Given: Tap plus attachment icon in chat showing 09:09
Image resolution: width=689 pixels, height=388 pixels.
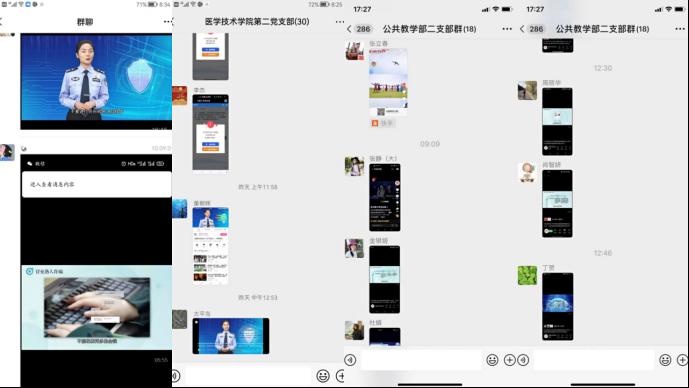Looking at the screenshot, I should tap(509, 360).
